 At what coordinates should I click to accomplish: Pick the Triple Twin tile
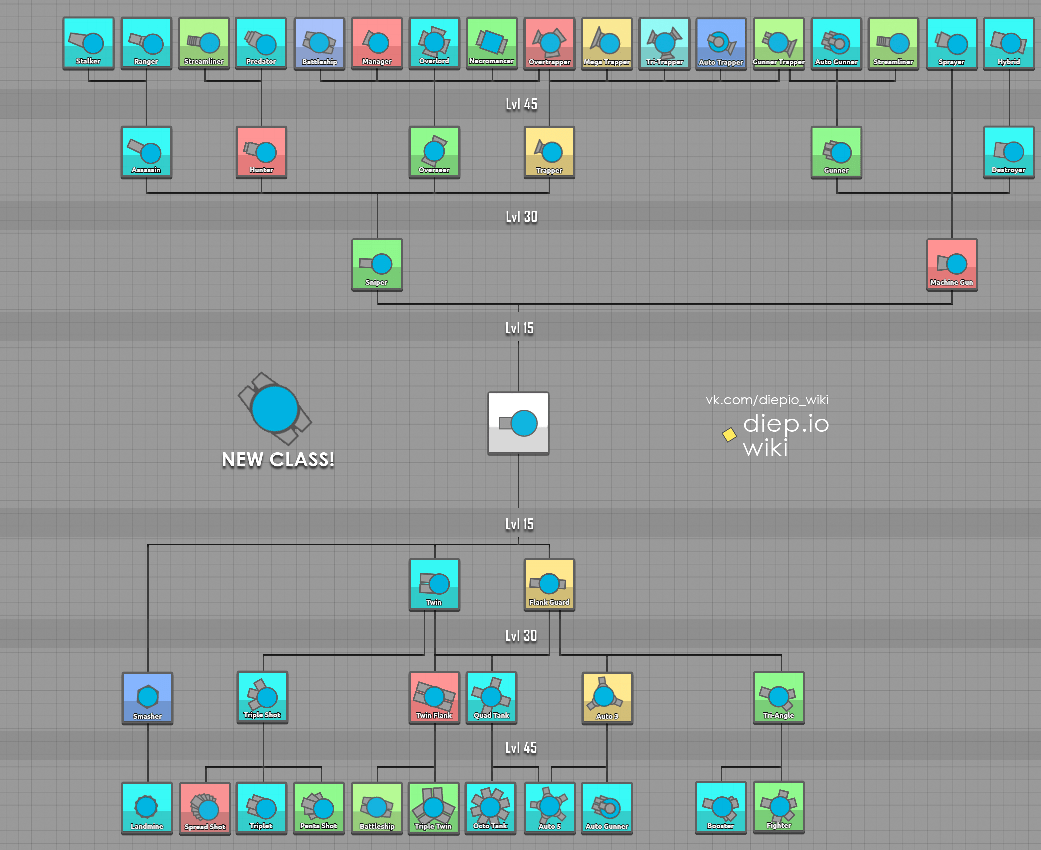[434, 808]
